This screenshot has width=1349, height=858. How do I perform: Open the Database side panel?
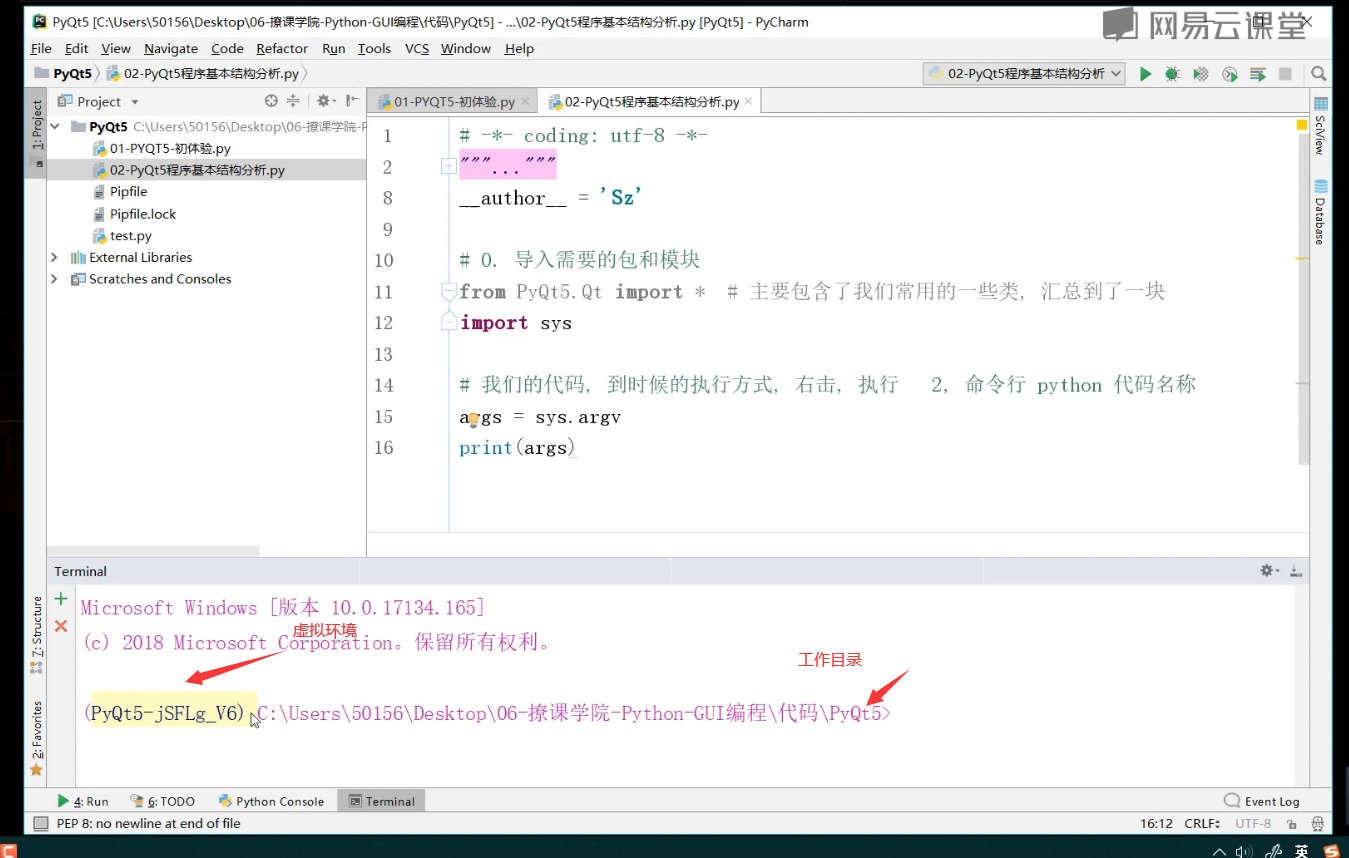1320,213
